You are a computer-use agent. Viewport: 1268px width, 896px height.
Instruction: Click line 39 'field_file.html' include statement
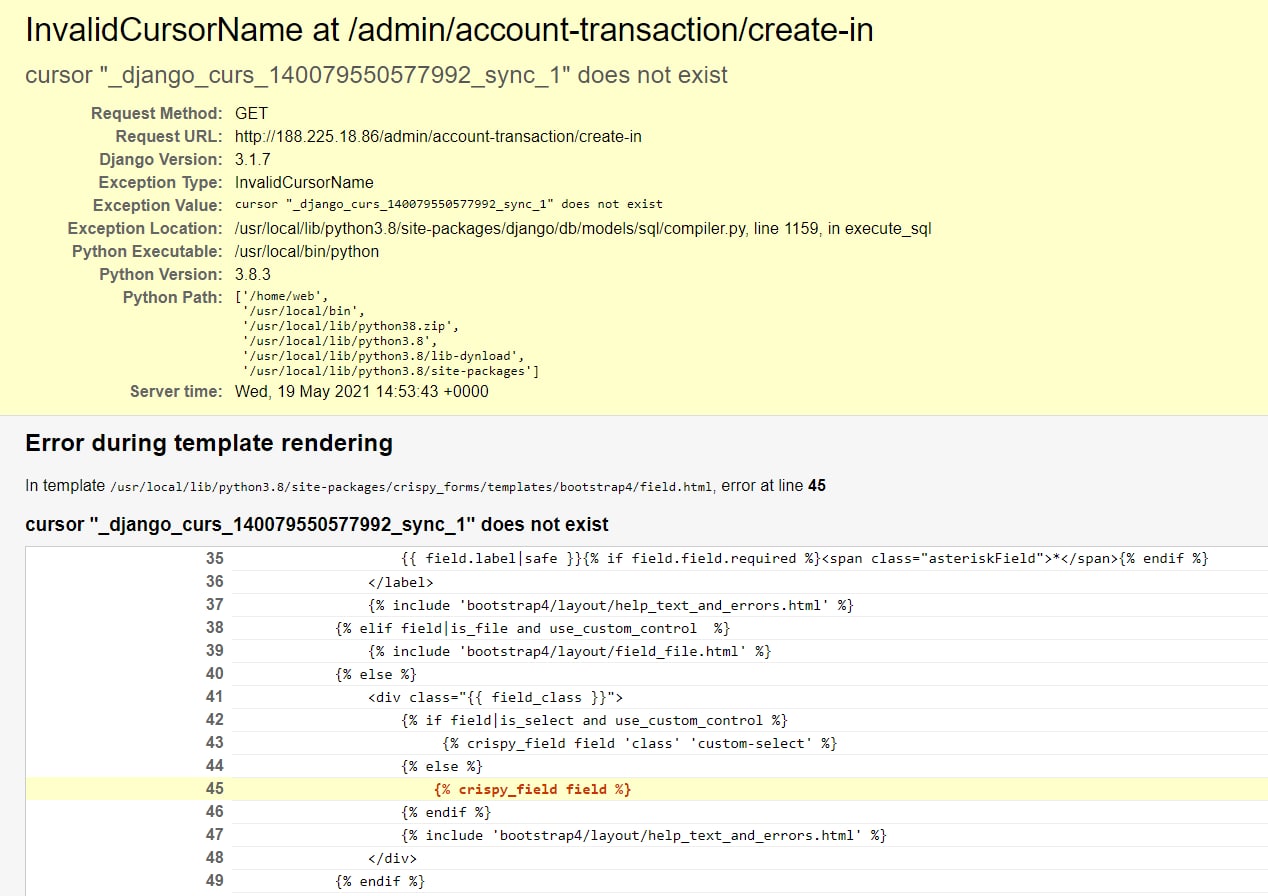(x=569, y=651)
